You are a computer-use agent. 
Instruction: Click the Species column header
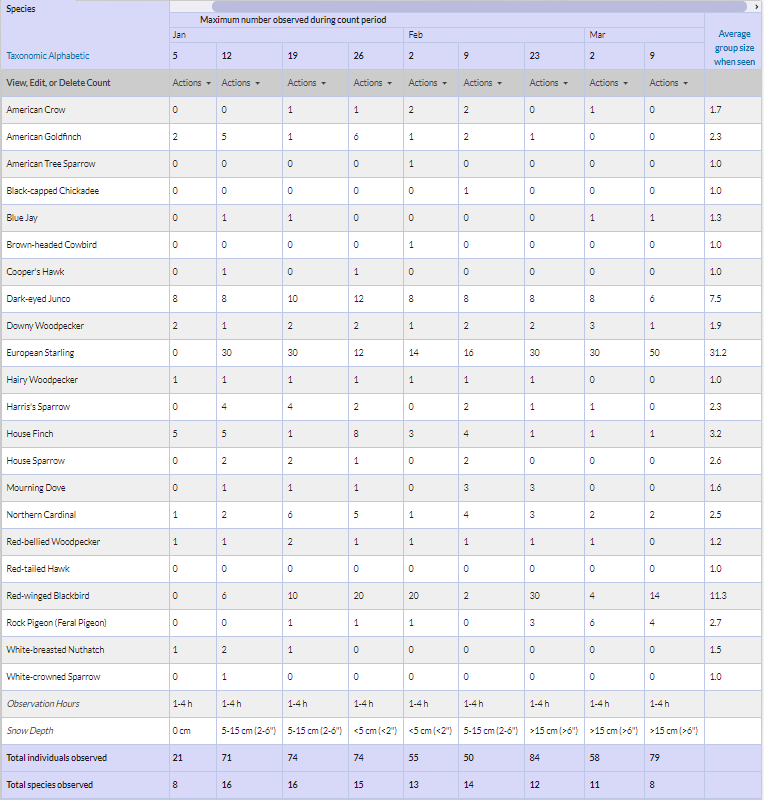[x=21, y=9]
